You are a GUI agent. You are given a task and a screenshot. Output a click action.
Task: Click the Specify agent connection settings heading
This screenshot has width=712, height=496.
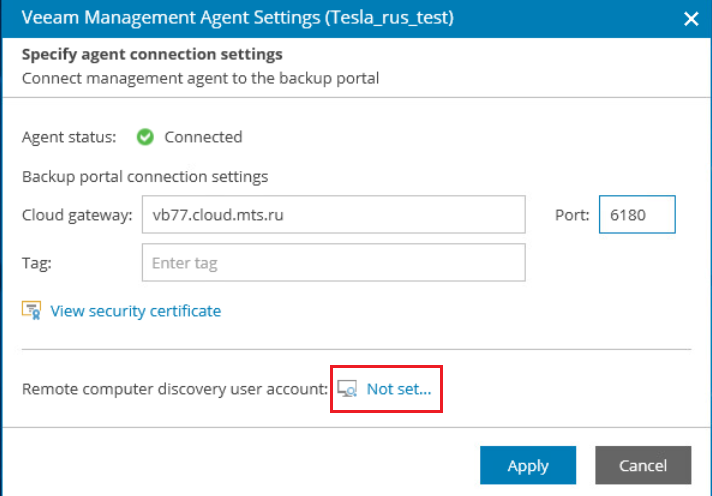coord(152,54)
